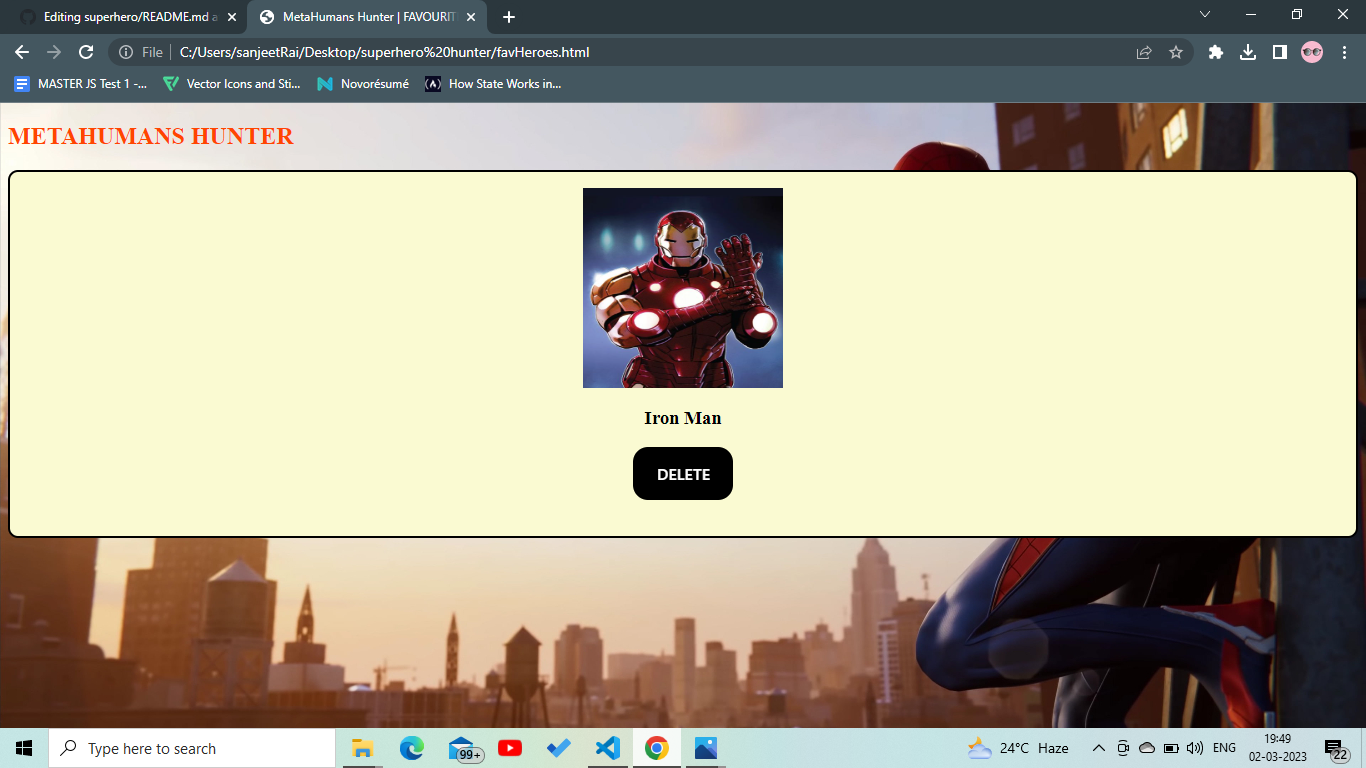Launch YouTube from the taskbar
The height and width of the screenshot is (768, 1366).
point(510,748)
